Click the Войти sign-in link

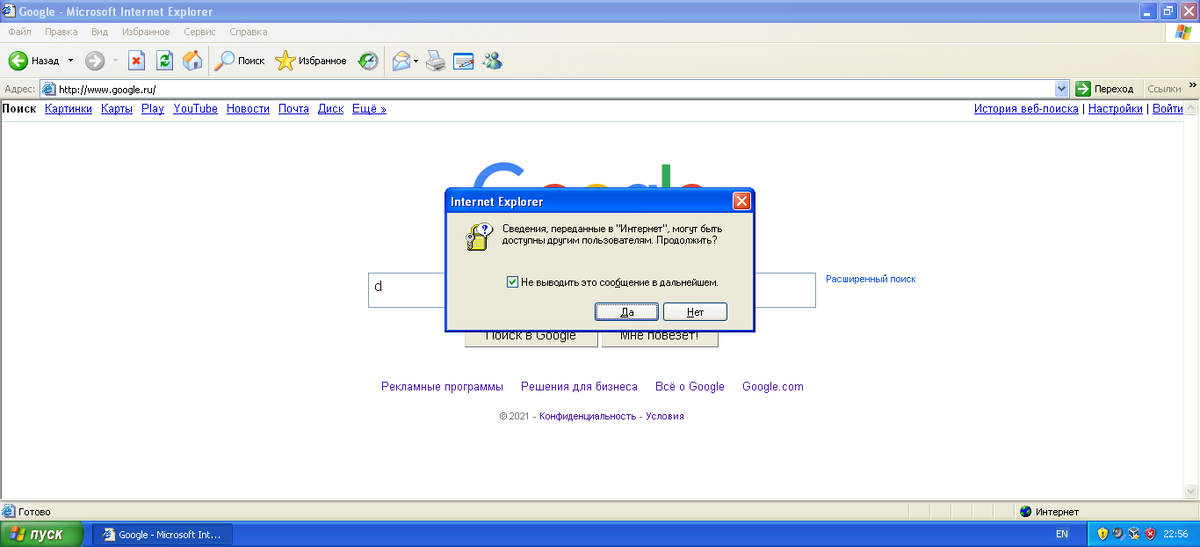click(x=1168, y=109)
